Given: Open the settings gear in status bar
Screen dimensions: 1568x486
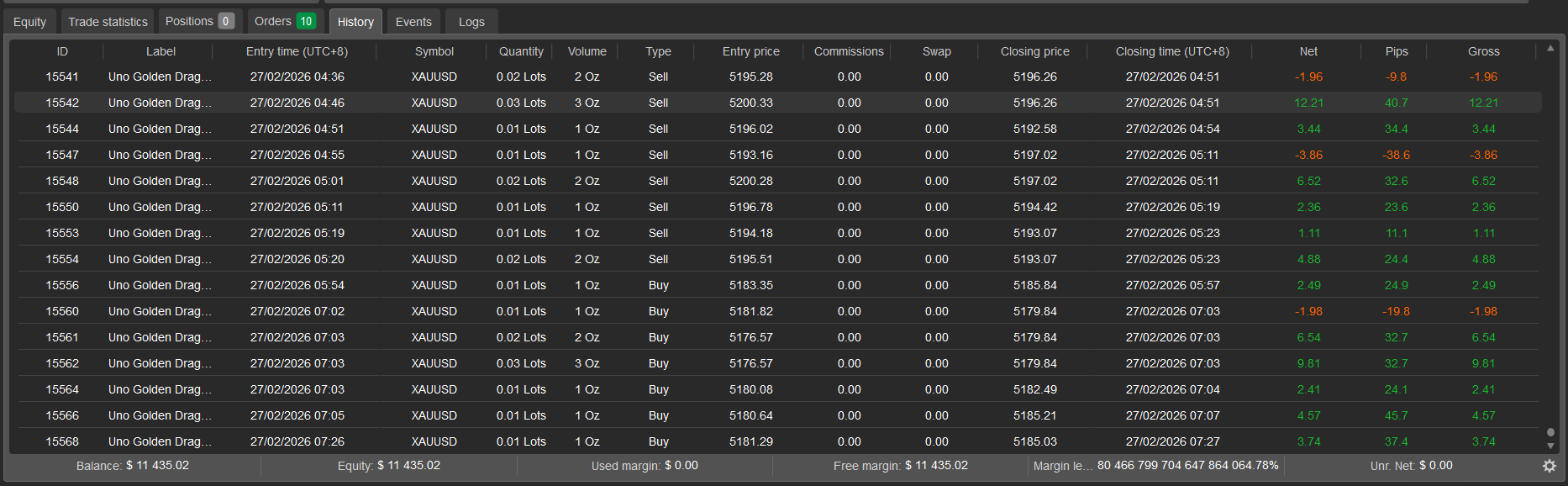Looking at the screenshot, I should point(1550,466).
